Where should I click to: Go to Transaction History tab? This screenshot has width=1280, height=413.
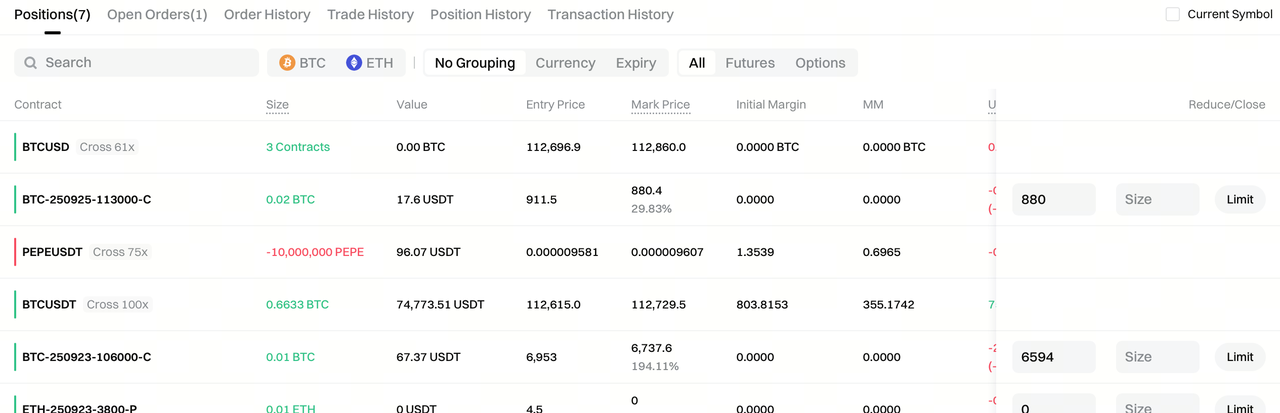point(610,15)
